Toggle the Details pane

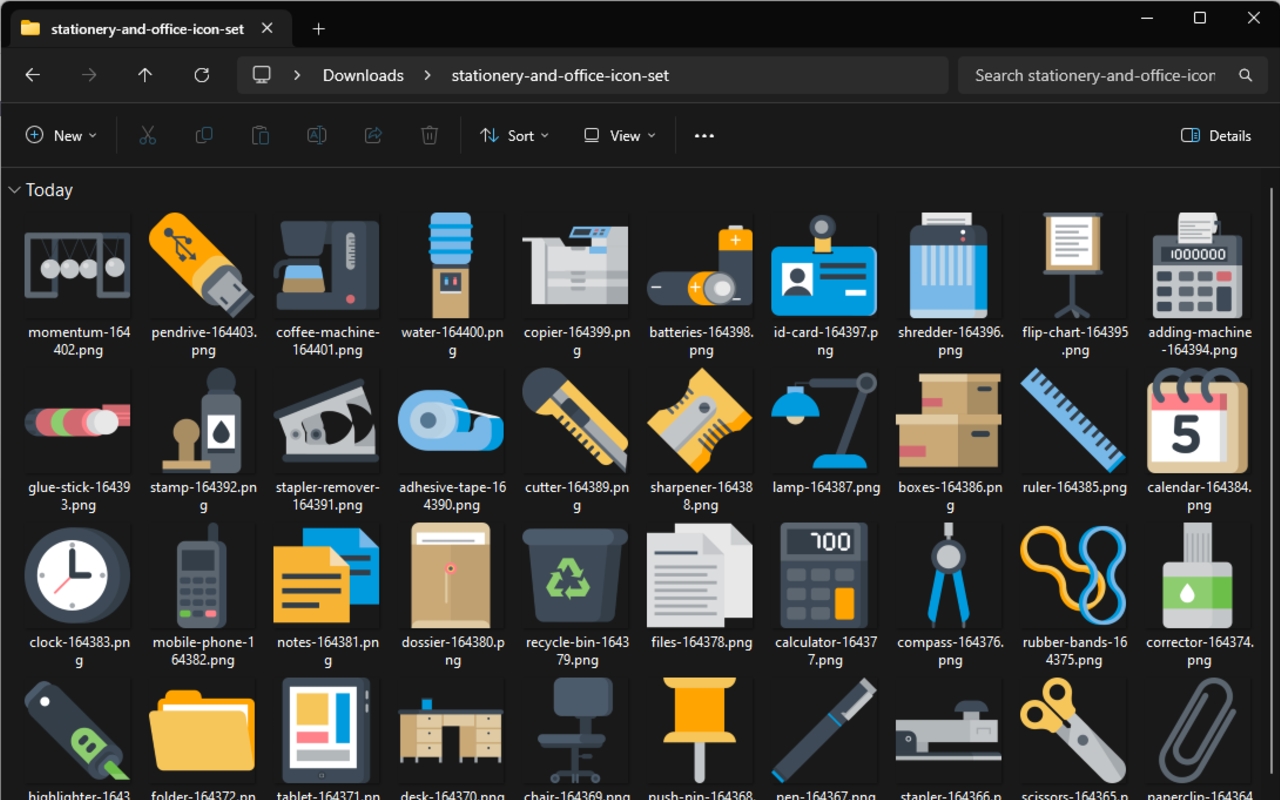coord(1215,135)
